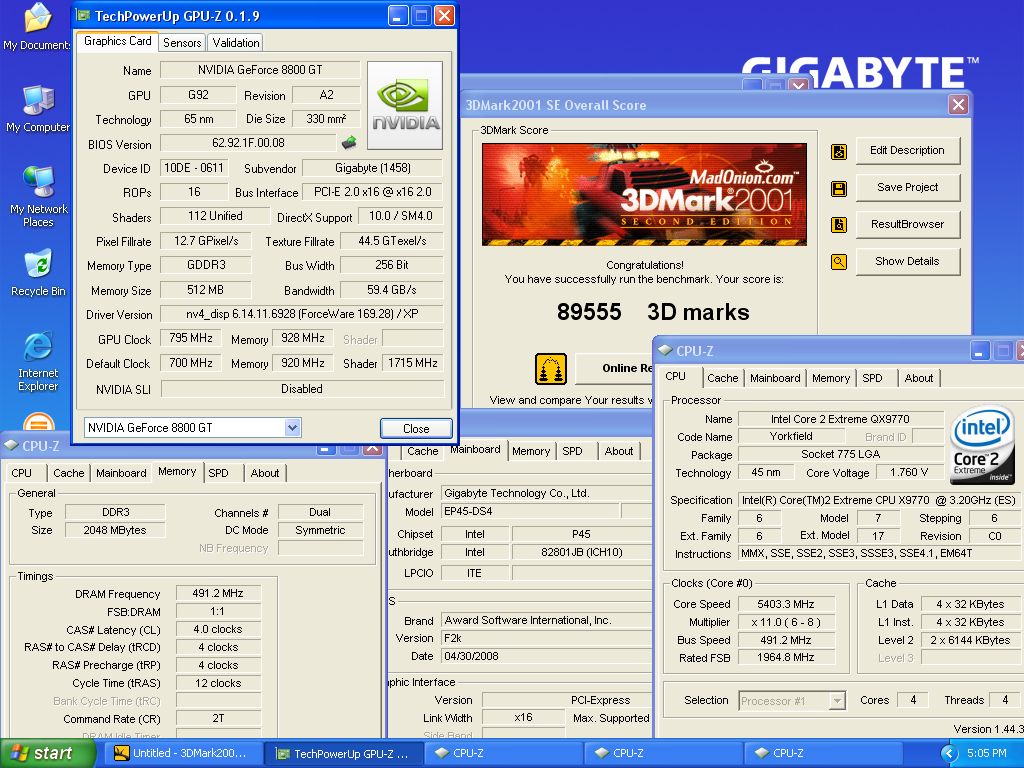This screenshot has height=768, width=1024.
Task: Click the magnifier icon beside Show Details
Action: tap(839, 262)
